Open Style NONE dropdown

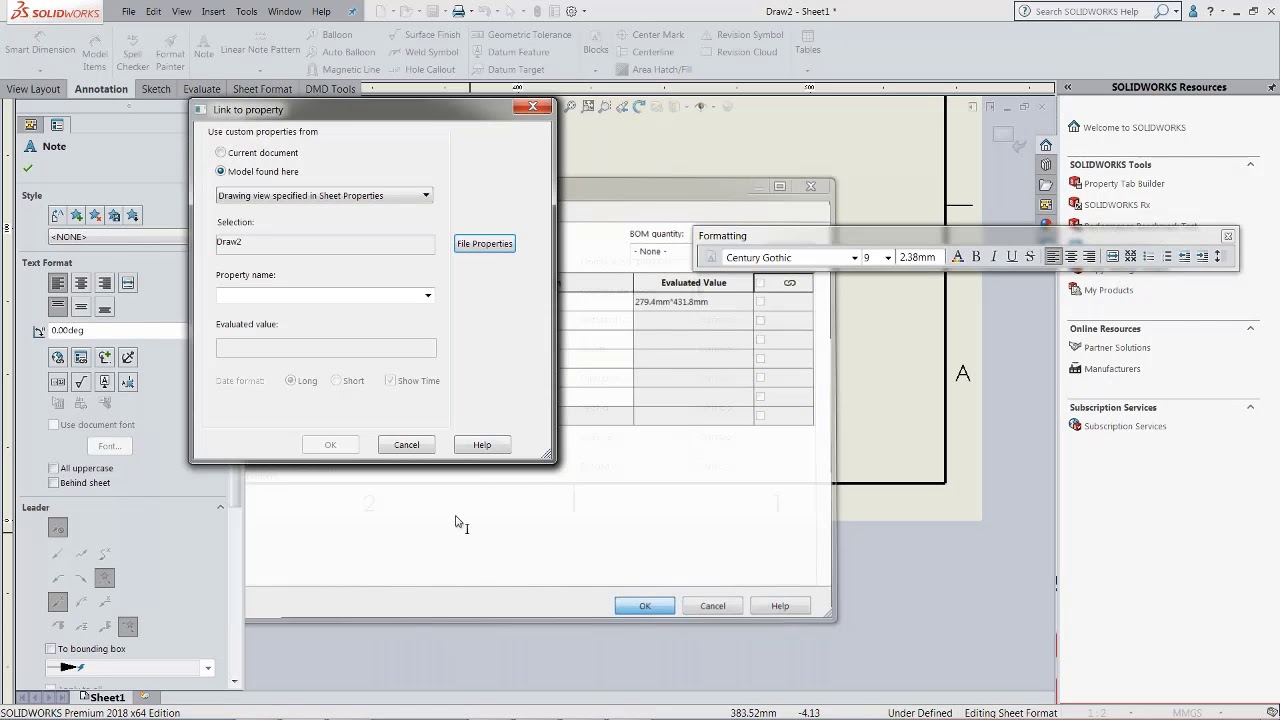click(x=118, y=237)
